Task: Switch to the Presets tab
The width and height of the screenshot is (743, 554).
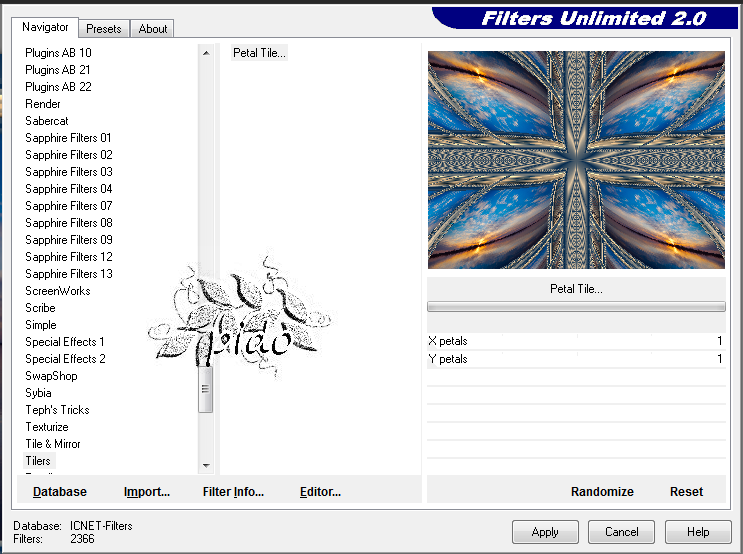Action: (x=103, y=29)
